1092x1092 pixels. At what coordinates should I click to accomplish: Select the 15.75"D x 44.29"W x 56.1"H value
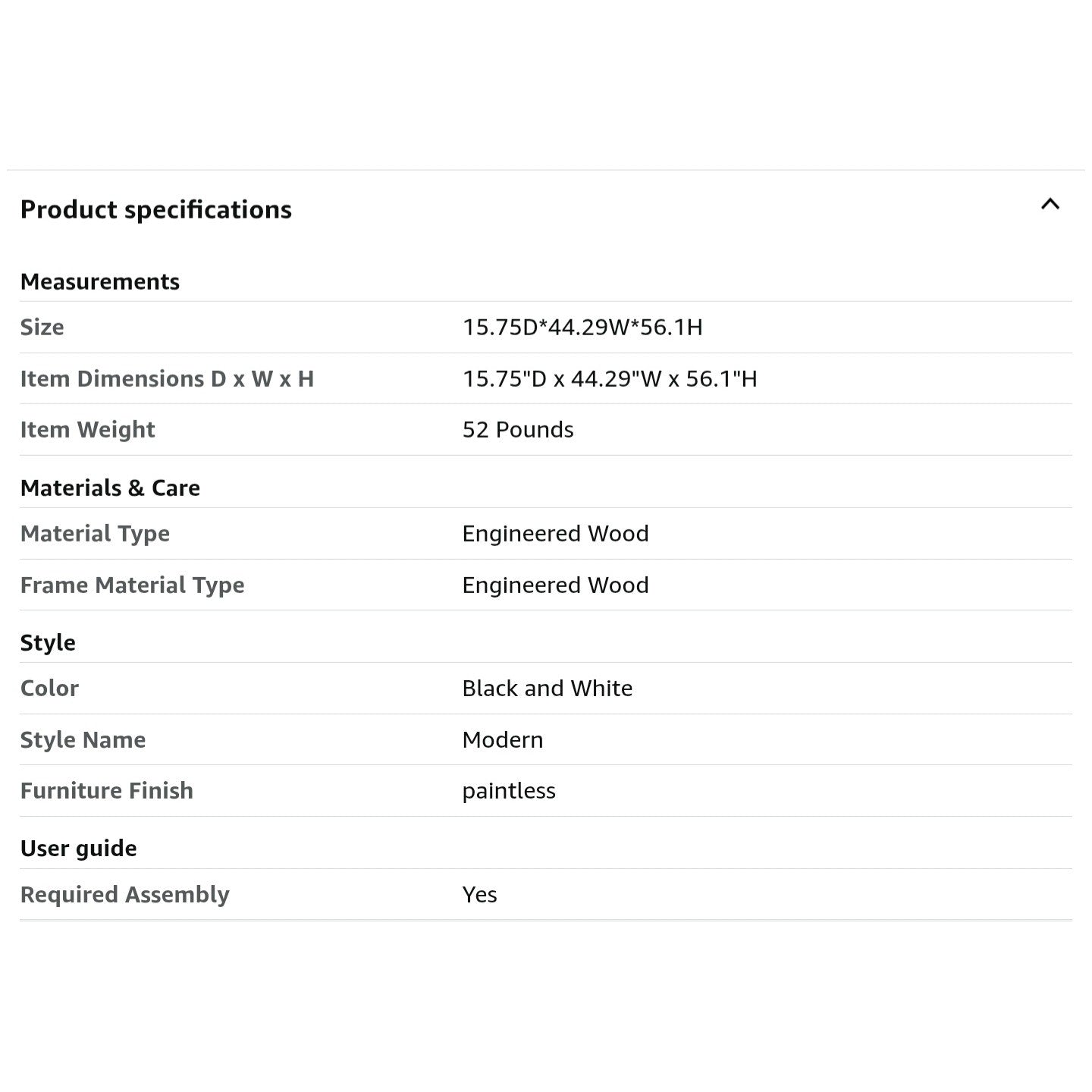610,378
